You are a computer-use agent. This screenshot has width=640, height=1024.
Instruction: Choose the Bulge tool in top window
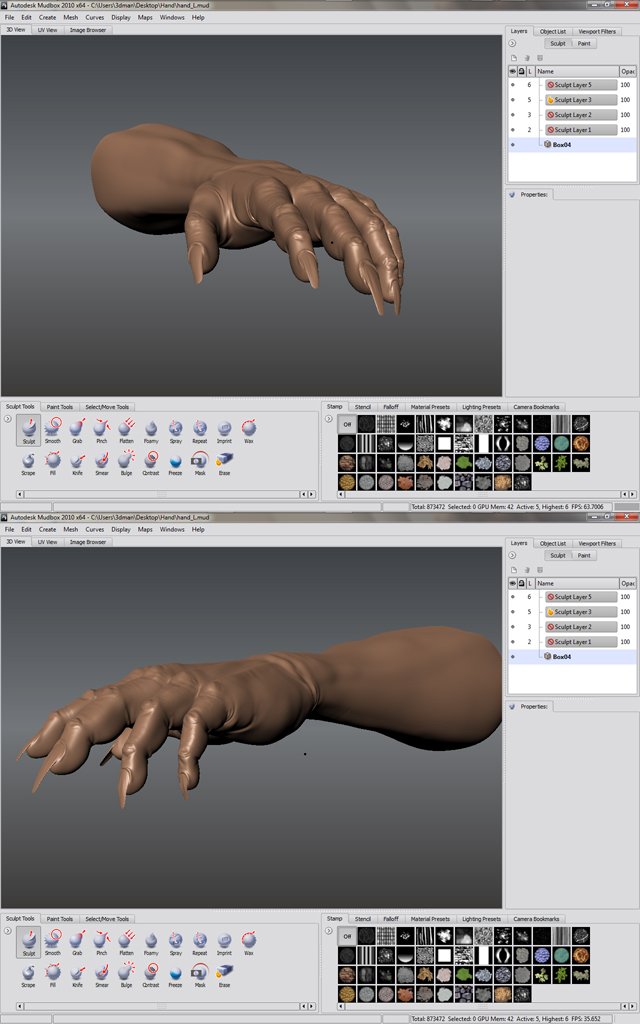[x=126, y=462]
